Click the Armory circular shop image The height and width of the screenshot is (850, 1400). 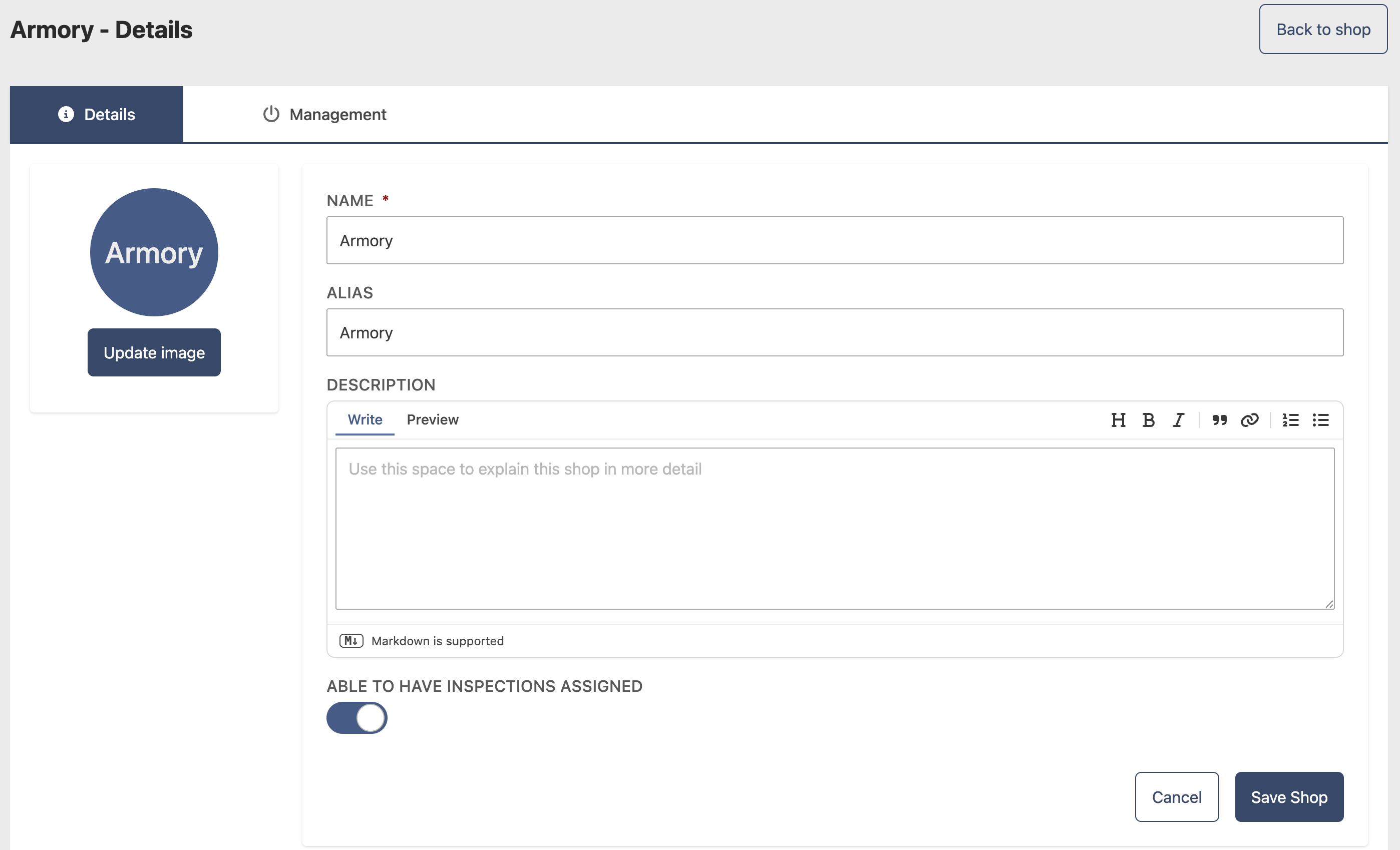click(x=154, y=252)
